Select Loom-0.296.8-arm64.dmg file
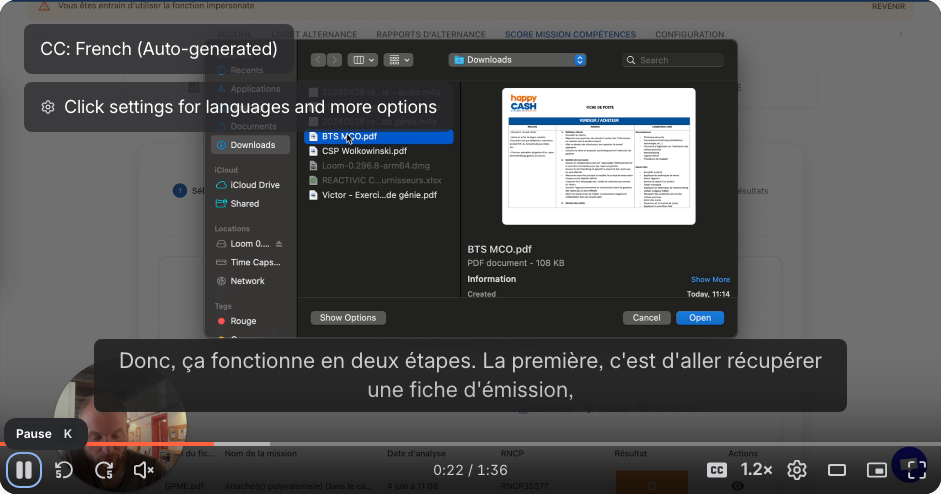The width and height of the screenshot is (941, 494). pos(379,166)
